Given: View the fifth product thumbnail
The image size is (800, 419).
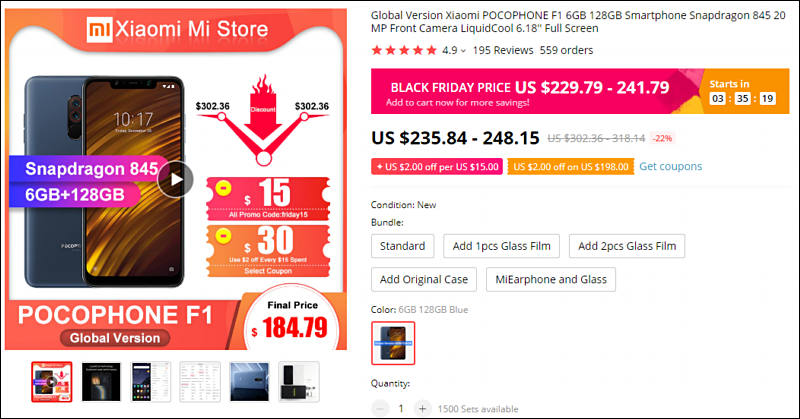Looking at the screenshot, I should (249, 382).
